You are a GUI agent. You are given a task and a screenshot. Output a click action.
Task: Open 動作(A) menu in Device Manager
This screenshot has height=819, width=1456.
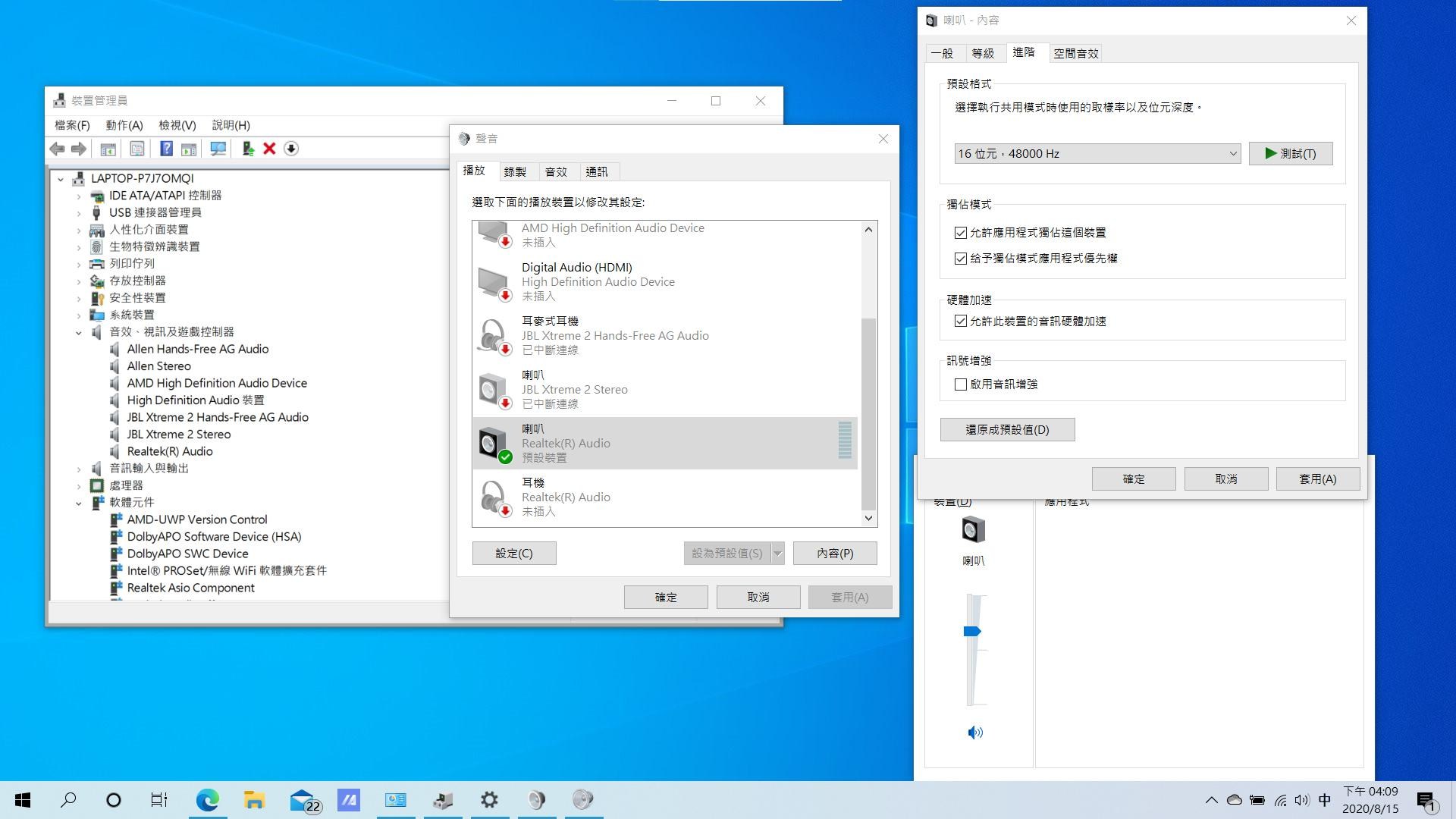click(x=124, y=125)
